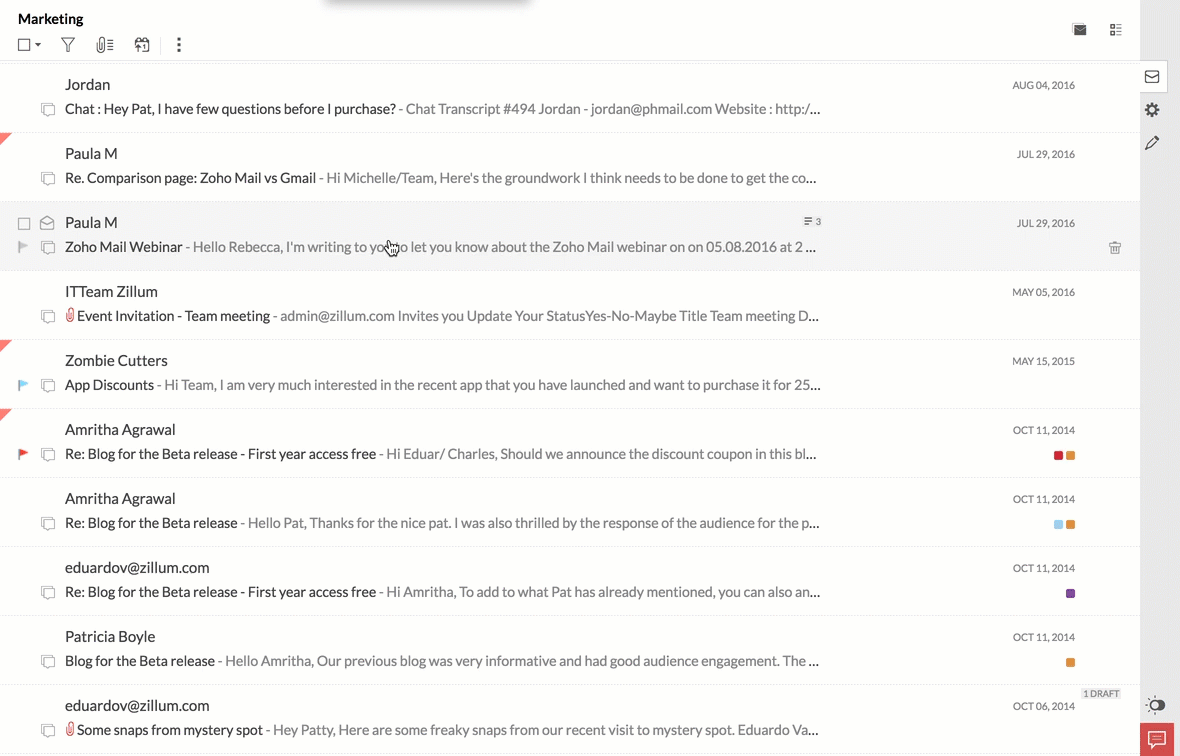The image size is (1180, 756).
Task: Delete Zoho Mail Webinar with the trash icon
Action: (x=1115, y=247)
